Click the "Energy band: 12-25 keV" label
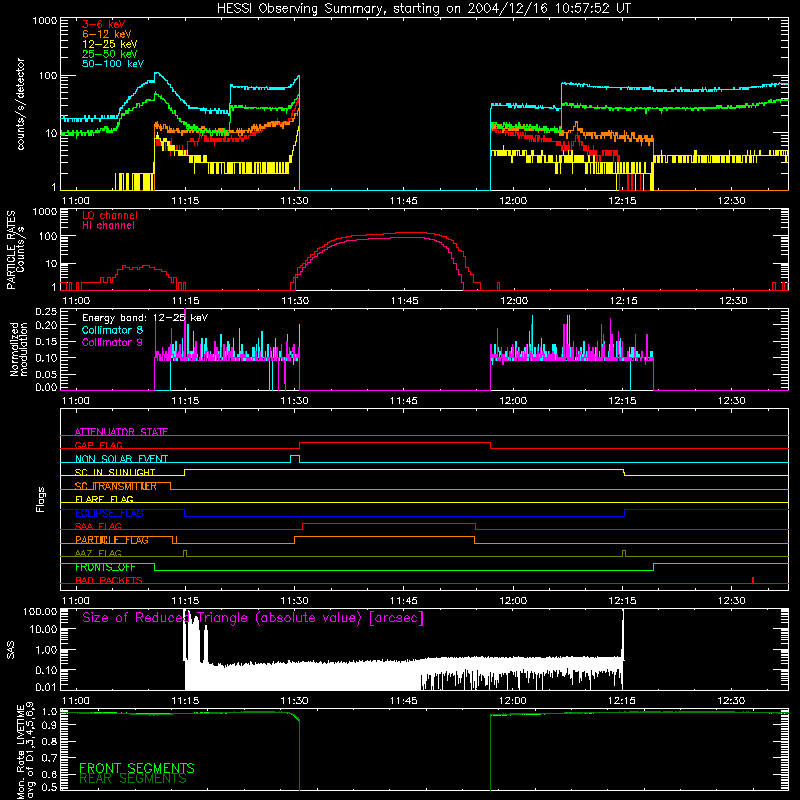The height and width of the screenshot is (800, 800). tap(144, 318)
